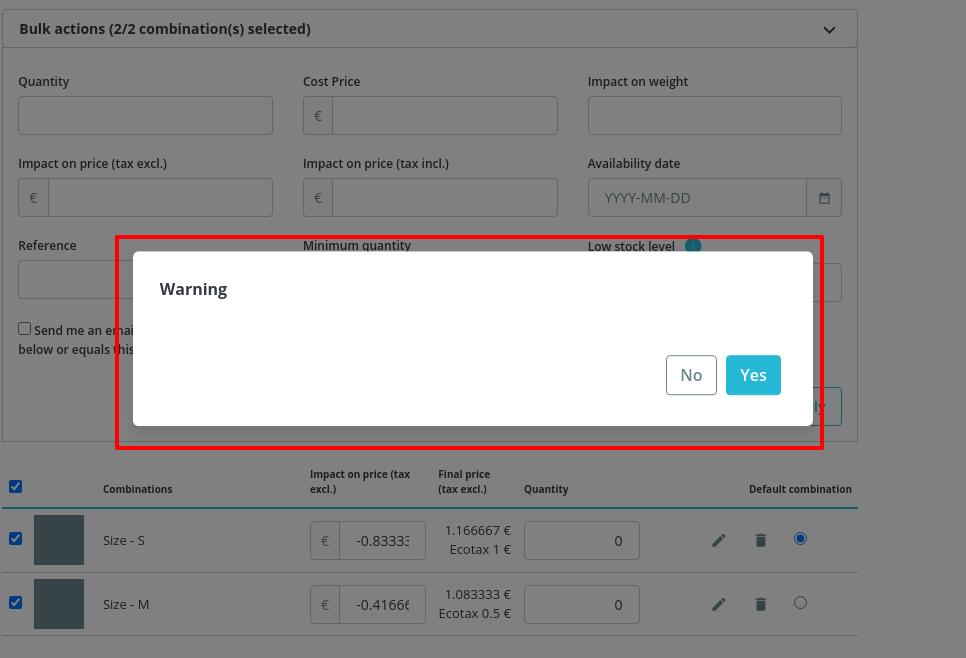Click the euro icon beside Impact on price (tax excl.)
Image resolution: width=966 pixels, height=658 pixels.
pyautogui.click(x=32, y=197)
